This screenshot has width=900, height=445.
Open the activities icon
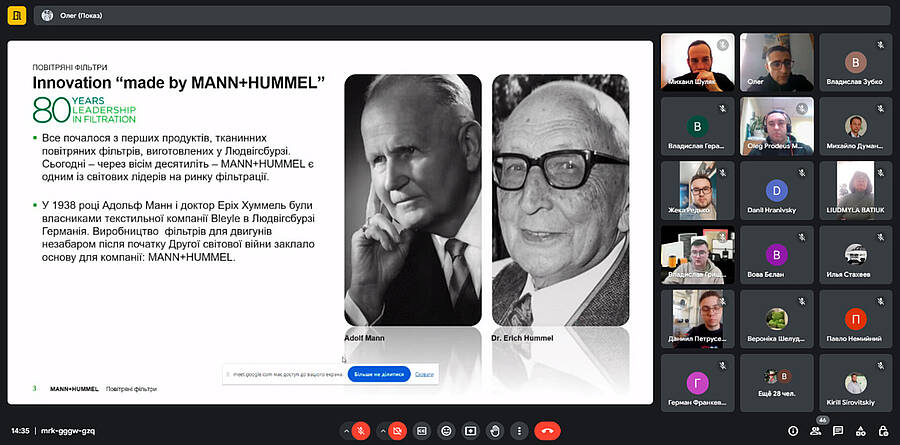(860, 431)
